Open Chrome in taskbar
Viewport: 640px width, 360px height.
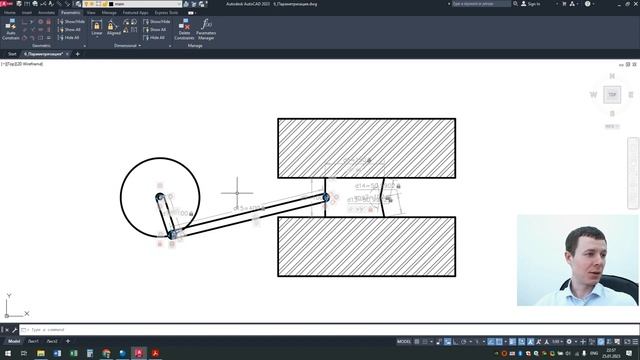[106, 353]
